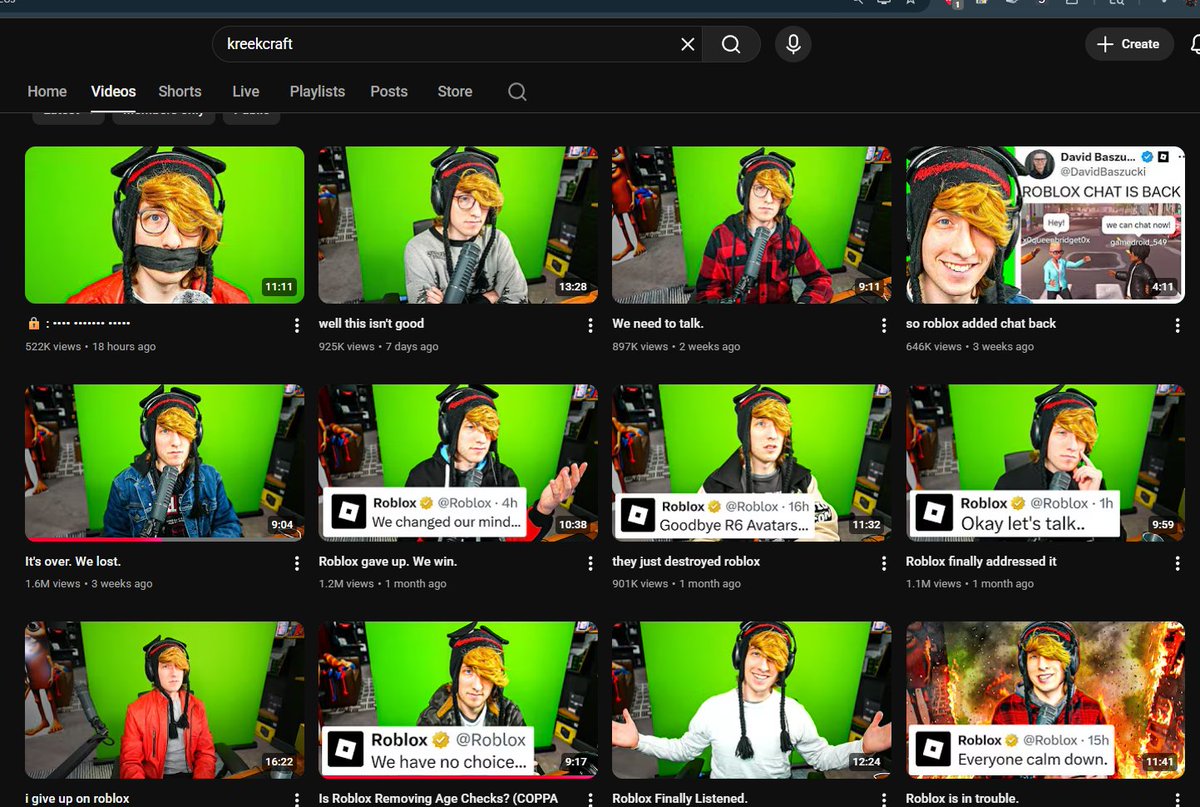Click '522K views • 18 hours ago' text
1200x807 pixels.
(x=90, y=347)
